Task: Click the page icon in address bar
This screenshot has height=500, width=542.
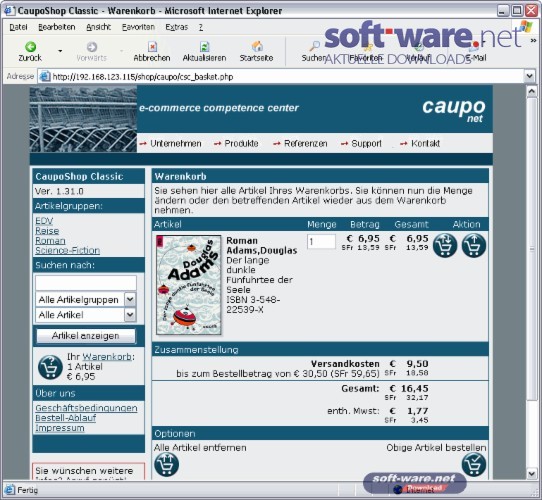Action: click(x=45, y=76)
